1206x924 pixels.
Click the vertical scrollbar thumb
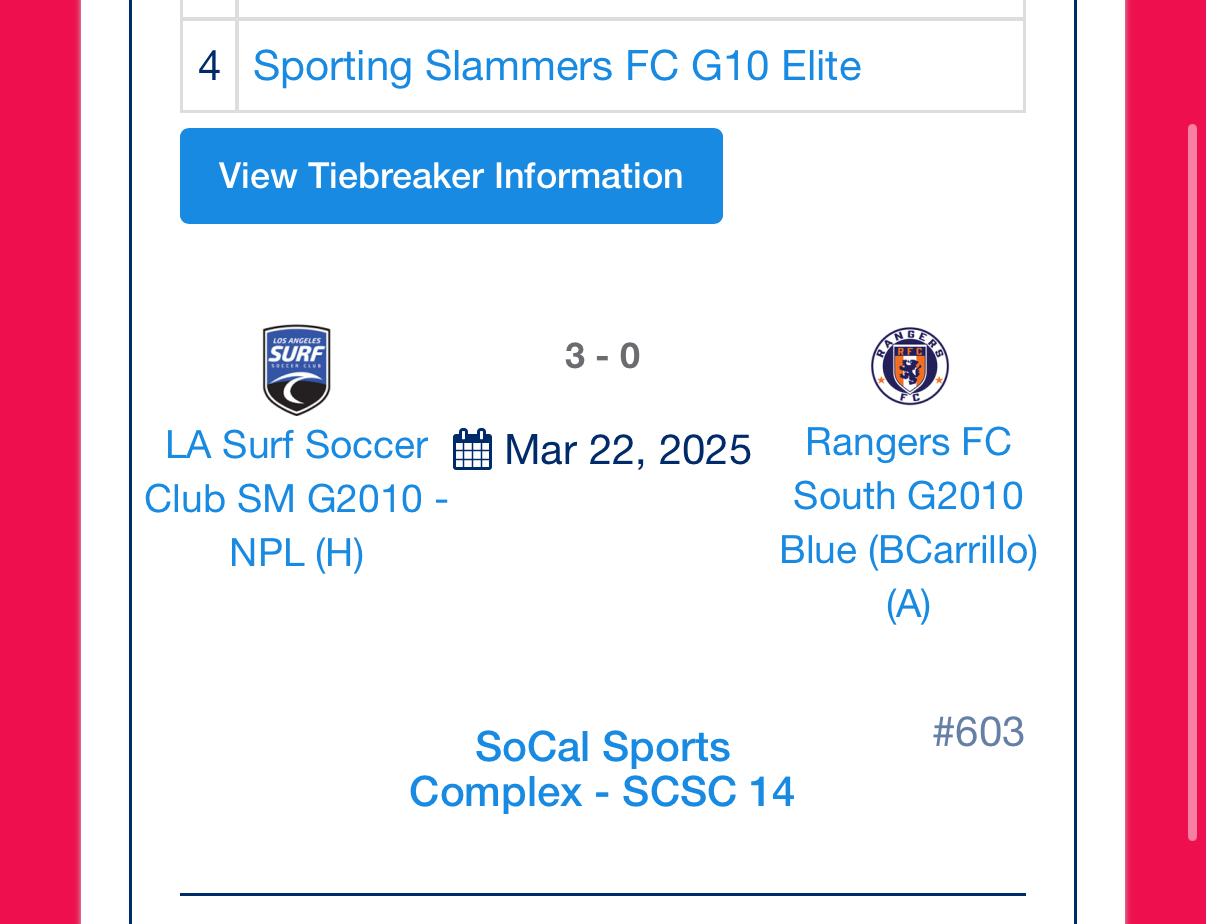pos(1192,482)
